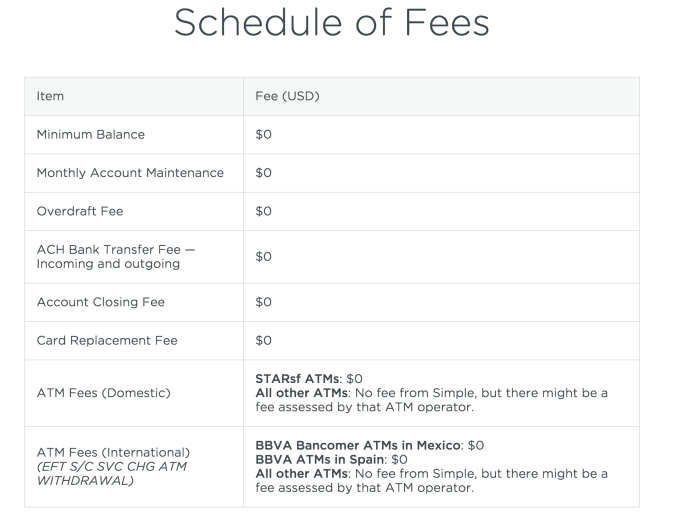This screenshot has height=524, width=680.
Task: Click the $0 fee for Minimum Balance
Action: pos(264,135)
